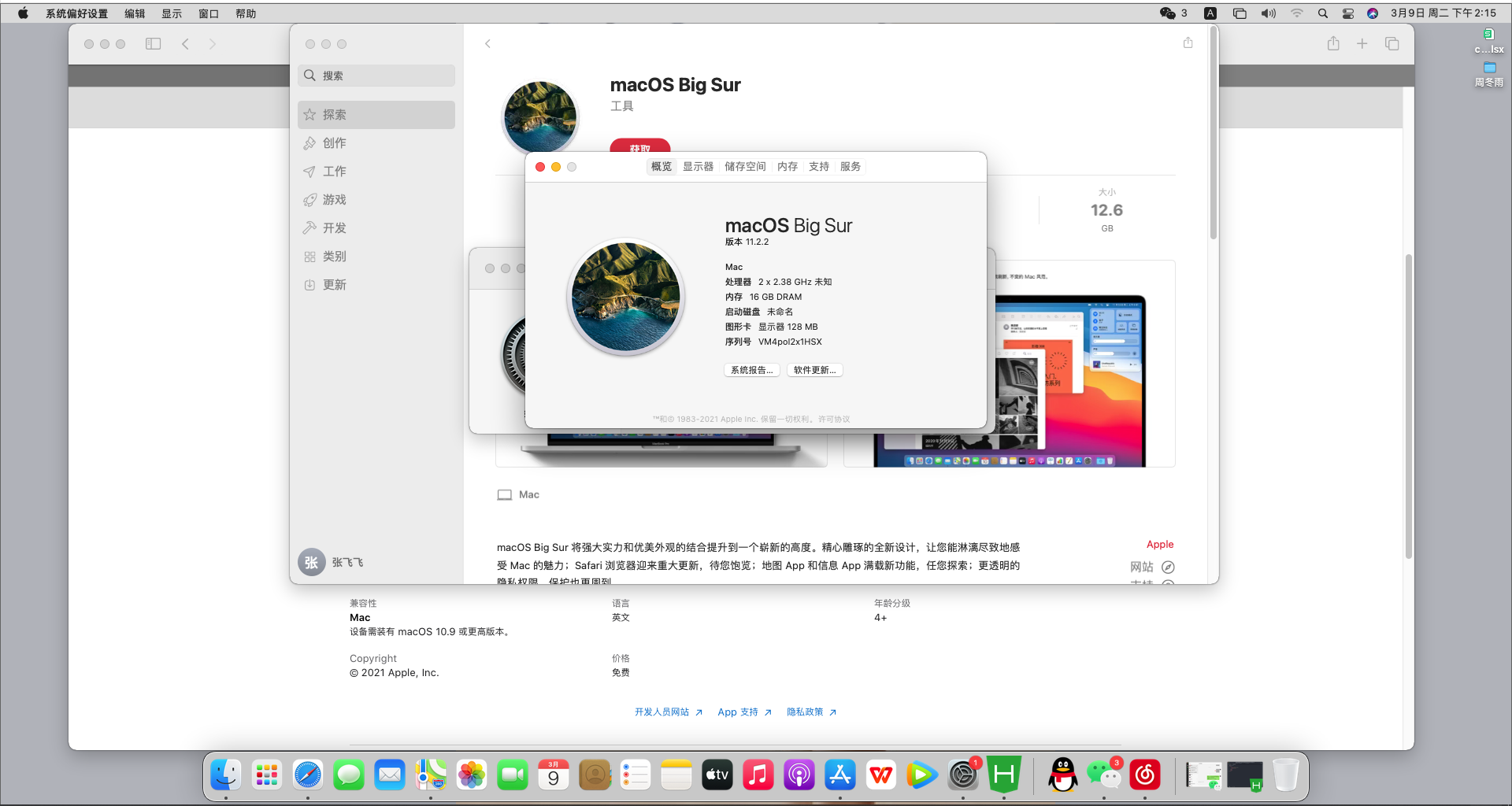Open System Preferences from the Dock
This screenshot has width=1512, height=806.
coord(963,775)
